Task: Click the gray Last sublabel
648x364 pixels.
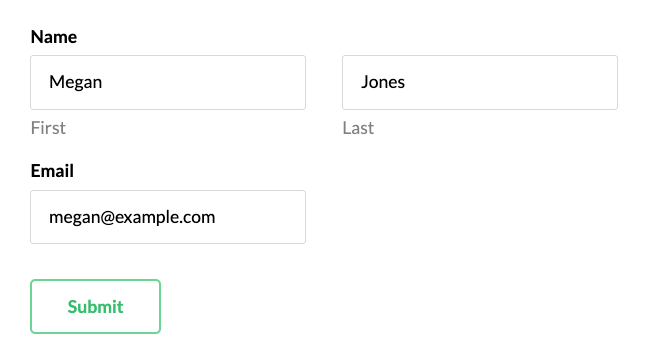Action: [x=358, y=128]
